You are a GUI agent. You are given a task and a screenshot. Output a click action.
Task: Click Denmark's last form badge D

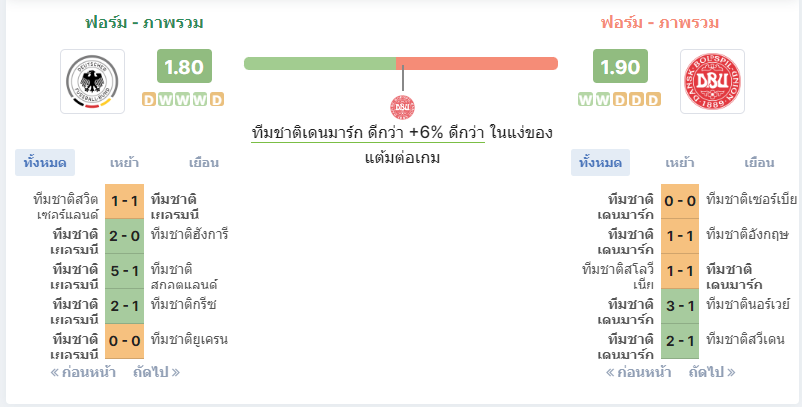coord(653,99)
